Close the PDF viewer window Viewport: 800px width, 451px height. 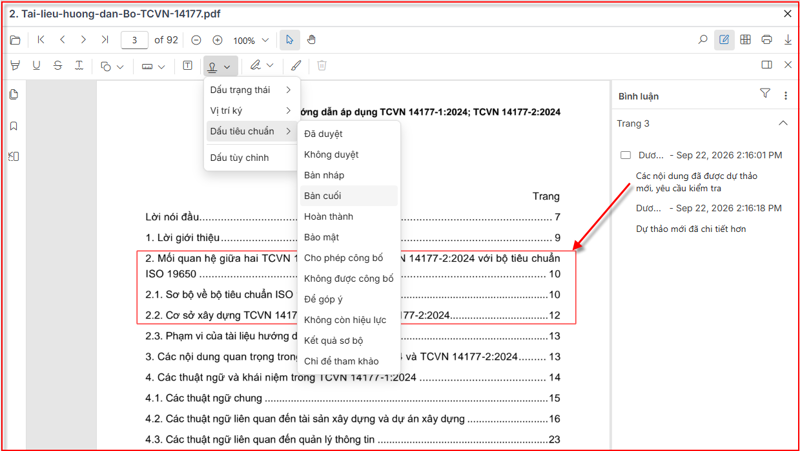coord(787,14)
